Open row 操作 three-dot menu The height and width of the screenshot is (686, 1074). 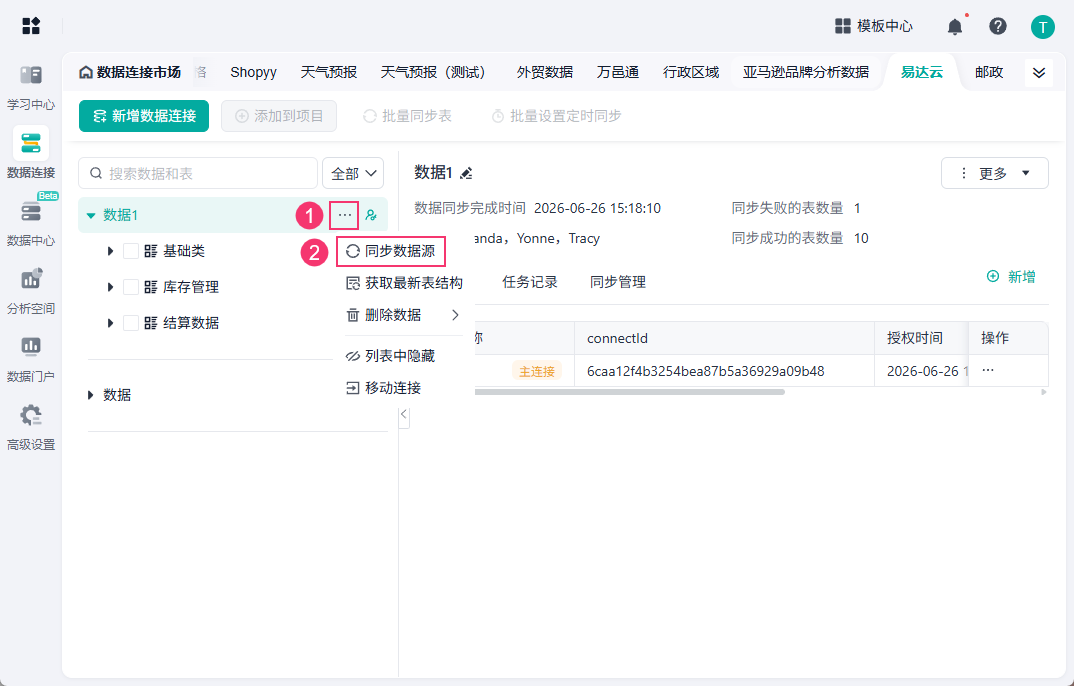click(x=988, y=370)
